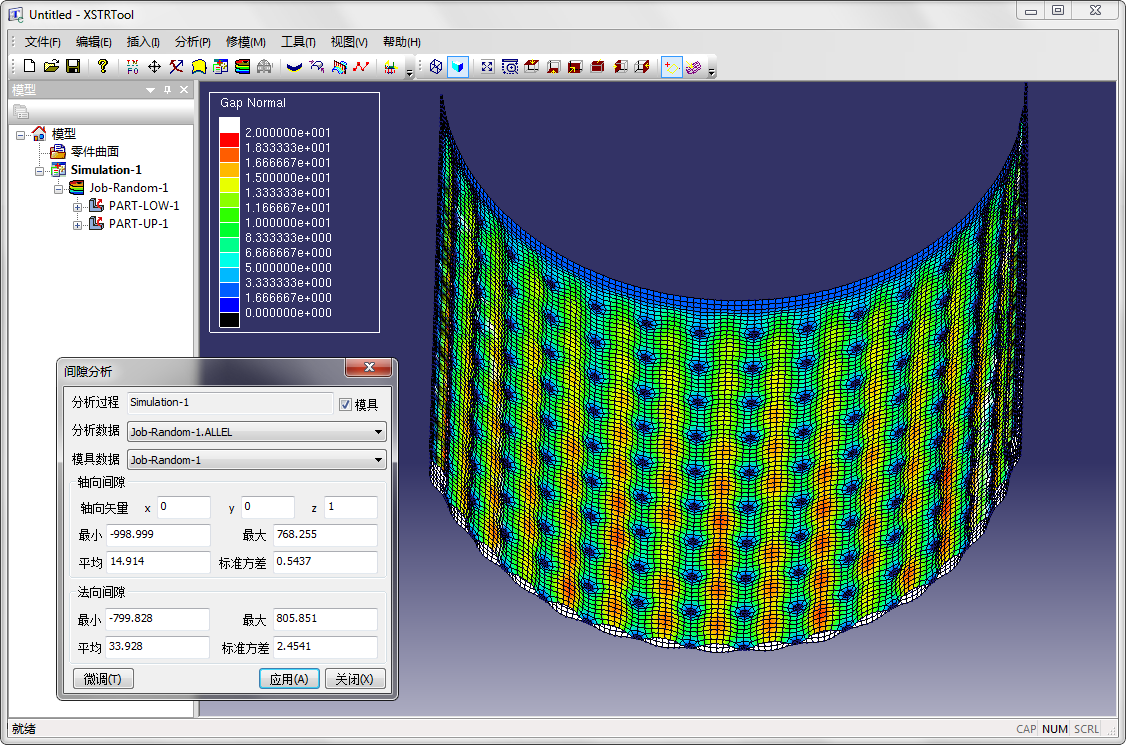Click the 应用(A) button

[x=289, y=679]
